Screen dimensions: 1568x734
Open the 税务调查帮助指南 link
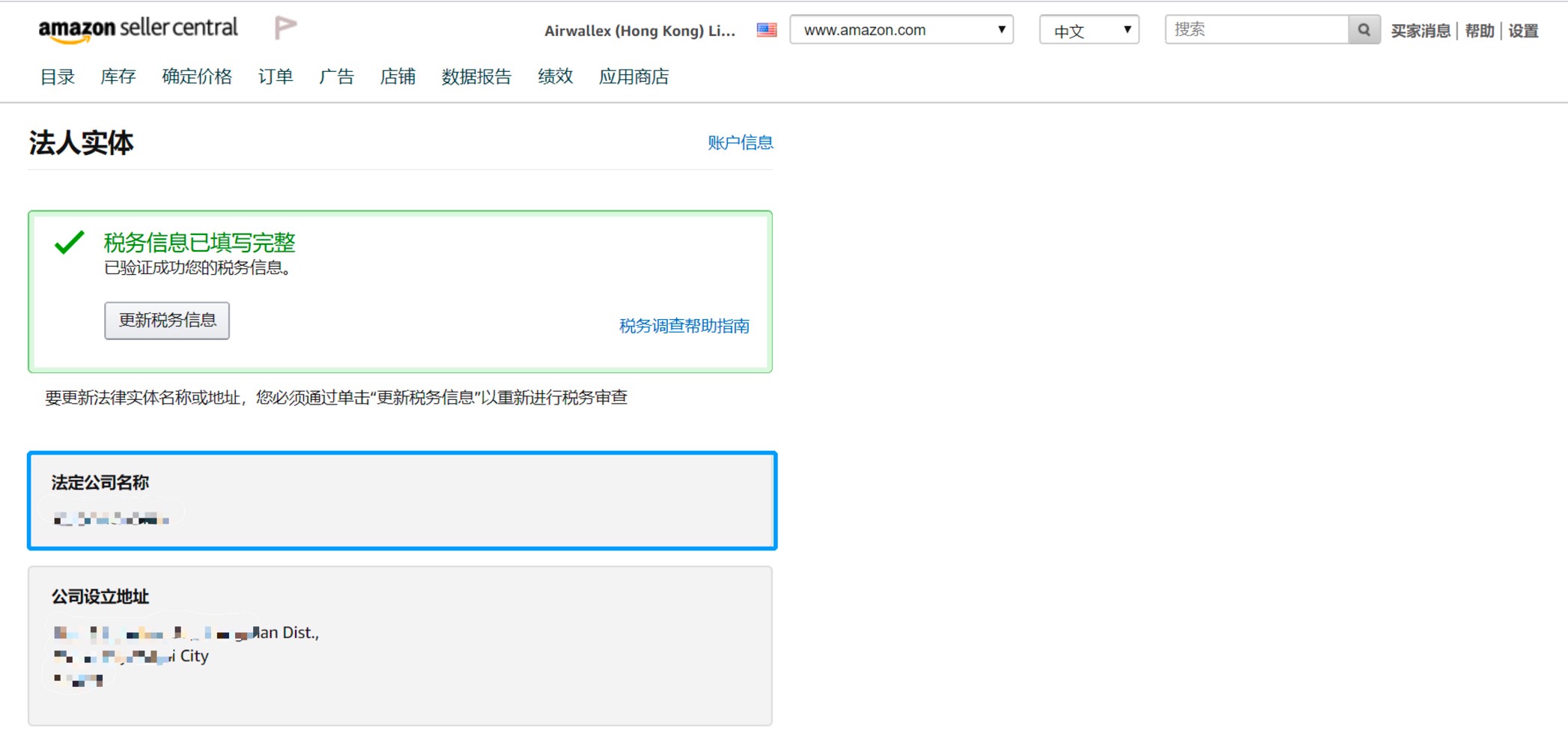[684, 326]
